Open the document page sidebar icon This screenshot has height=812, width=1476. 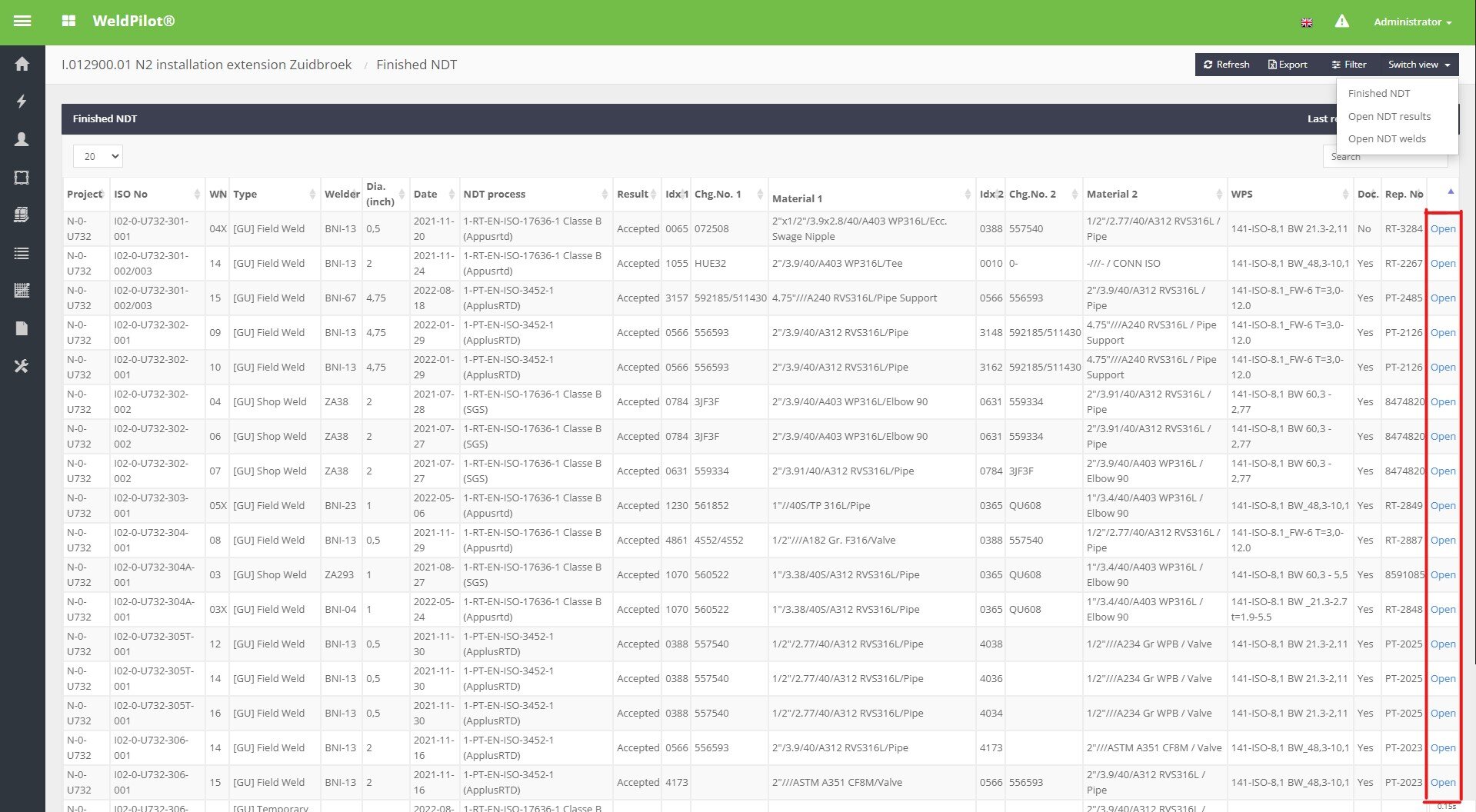(22, 328)
